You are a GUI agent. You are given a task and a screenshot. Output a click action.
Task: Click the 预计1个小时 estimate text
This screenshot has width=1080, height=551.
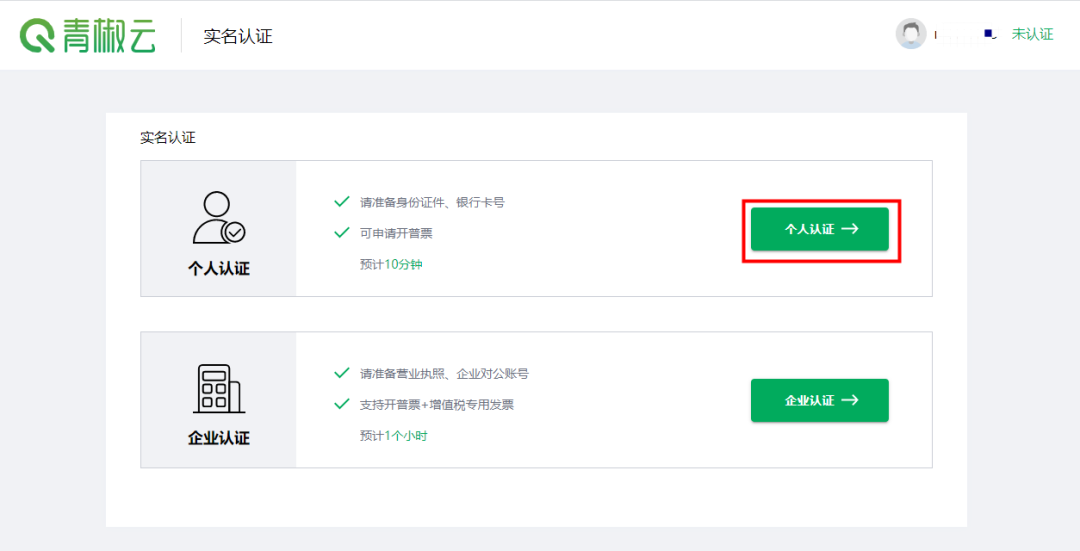[x=393, y=435]
